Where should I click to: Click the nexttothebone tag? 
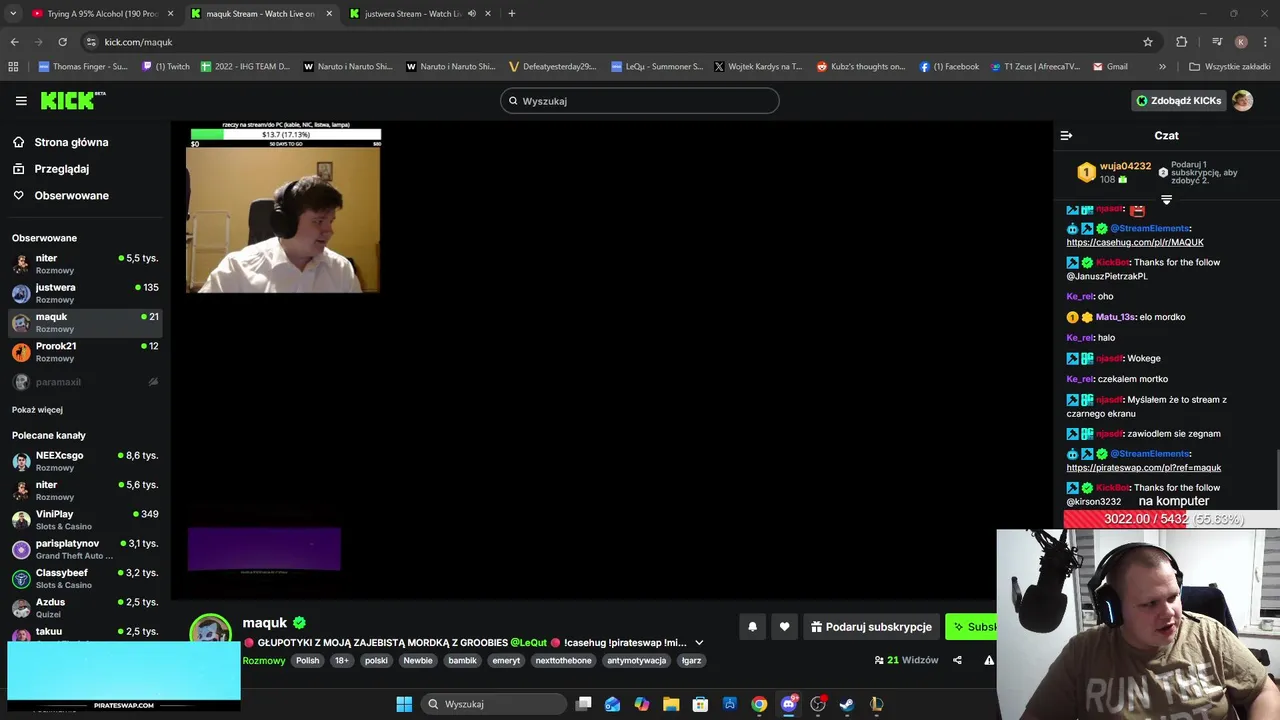[x=563, y=660]
